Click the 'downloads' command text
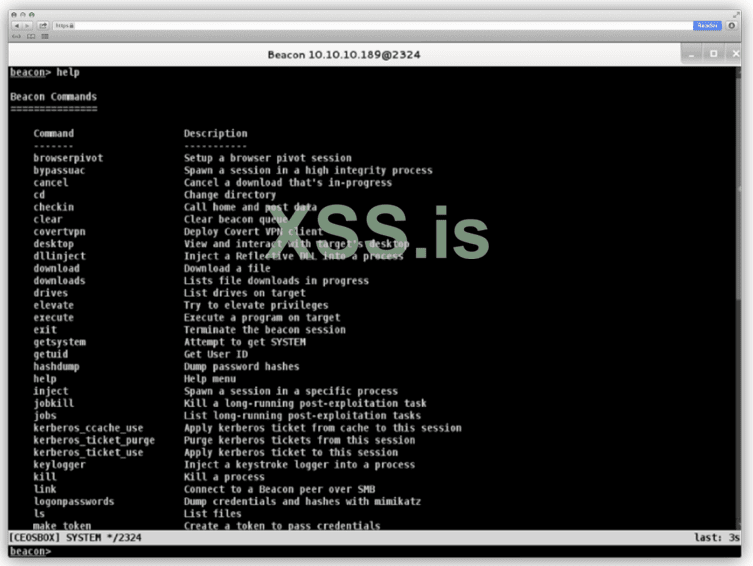 [x=59, y=280]
